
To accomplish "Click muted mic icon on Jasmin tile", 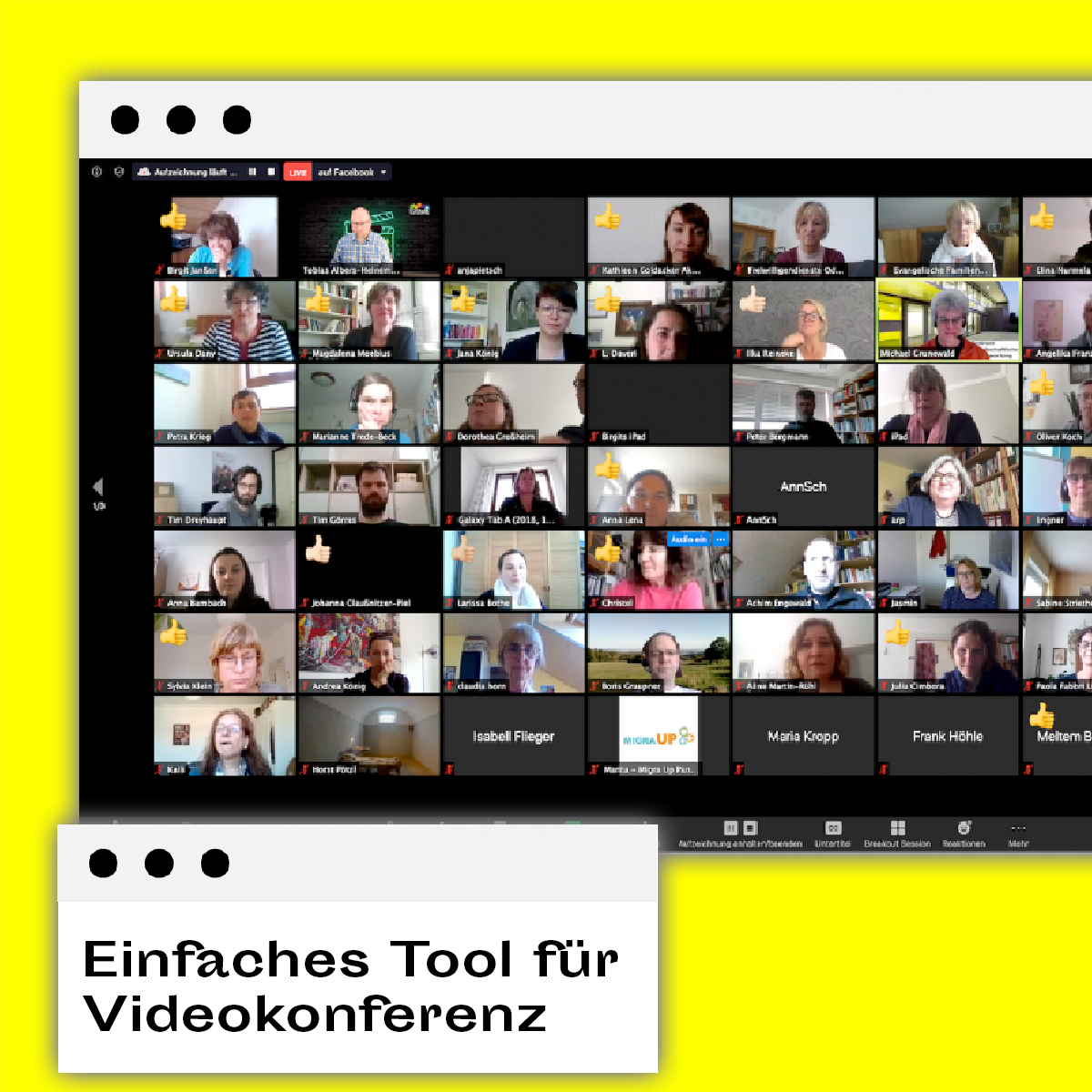I will pyautogui.click(x=884, y=603).
